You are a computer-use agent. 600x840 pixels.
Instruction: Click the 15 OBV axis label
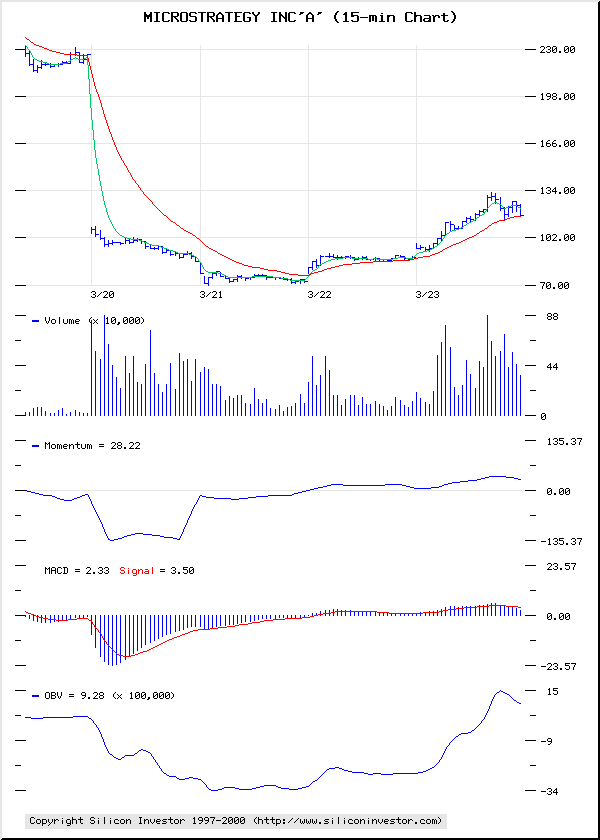tap(552, 691)
